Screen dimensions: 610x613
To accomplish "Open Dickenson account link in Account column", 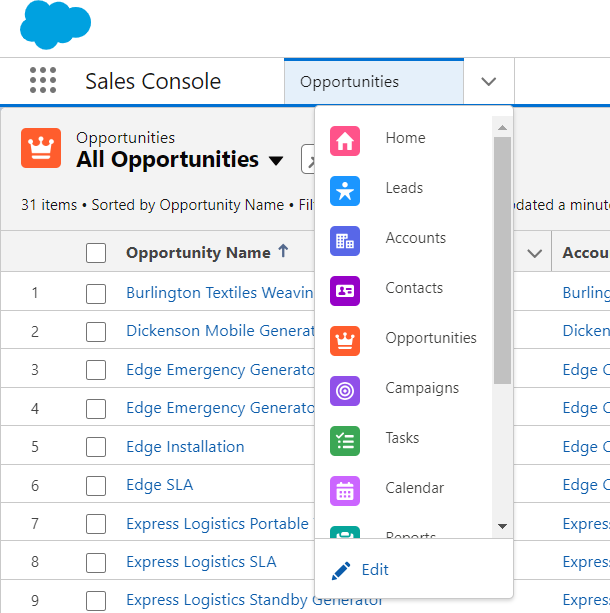I will [586, 331].
